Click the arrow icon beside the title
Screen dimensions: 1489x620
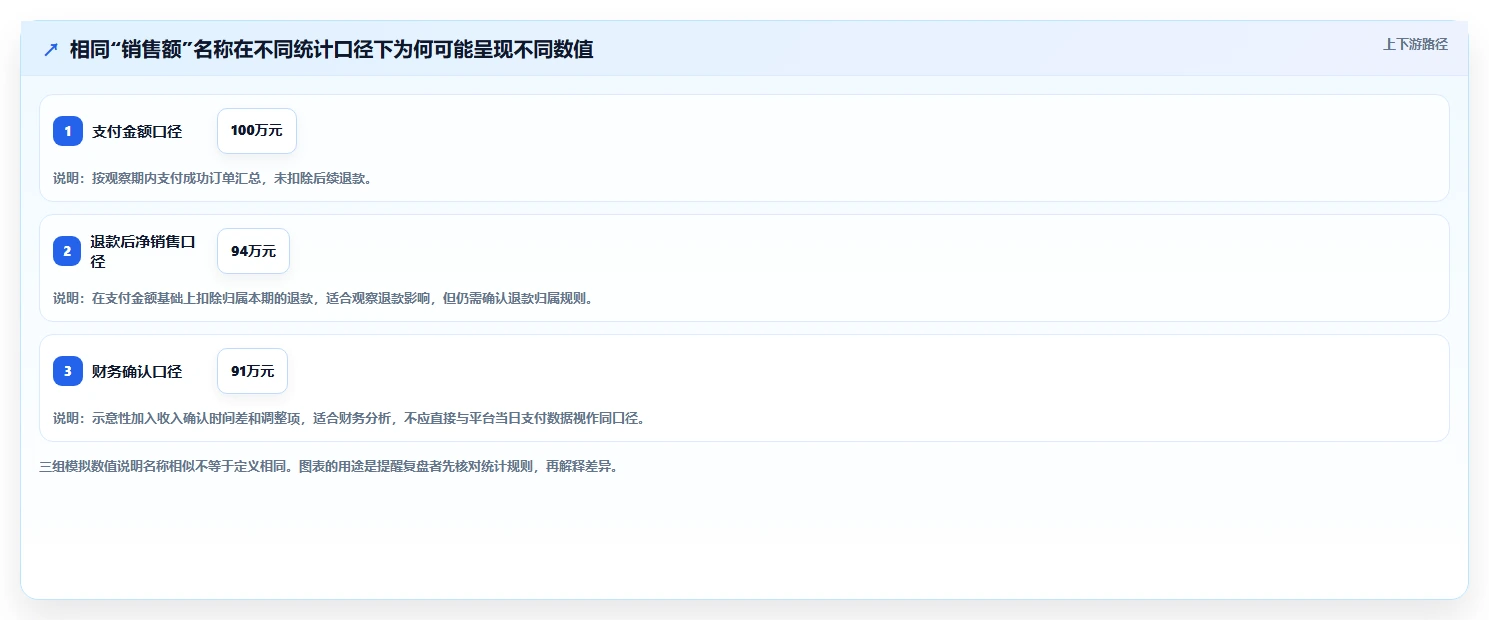(x=51, y=50)
